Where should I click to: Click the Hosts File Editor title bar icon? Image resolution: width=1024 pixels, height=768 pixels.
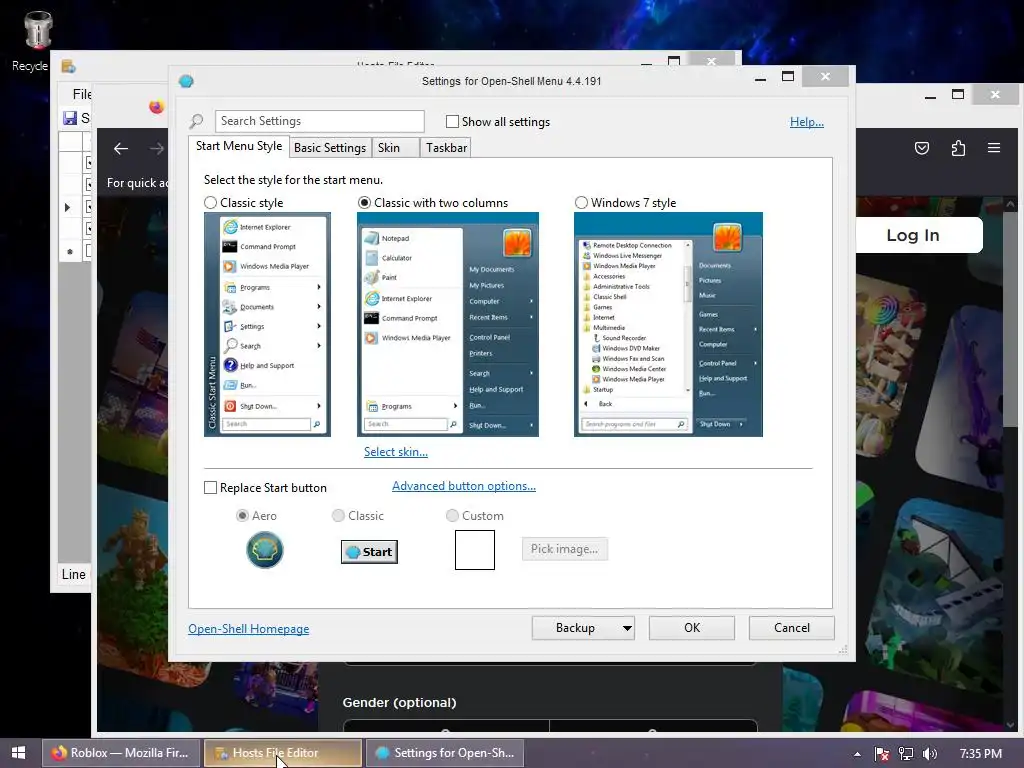click(69, 66)
